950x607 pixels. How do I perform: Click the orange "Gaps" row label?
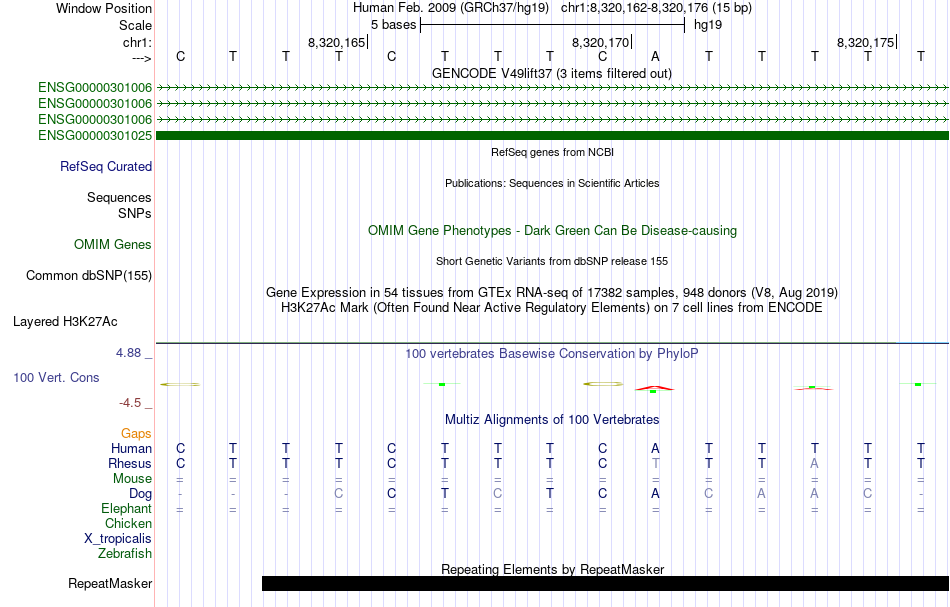coord(136,434)
